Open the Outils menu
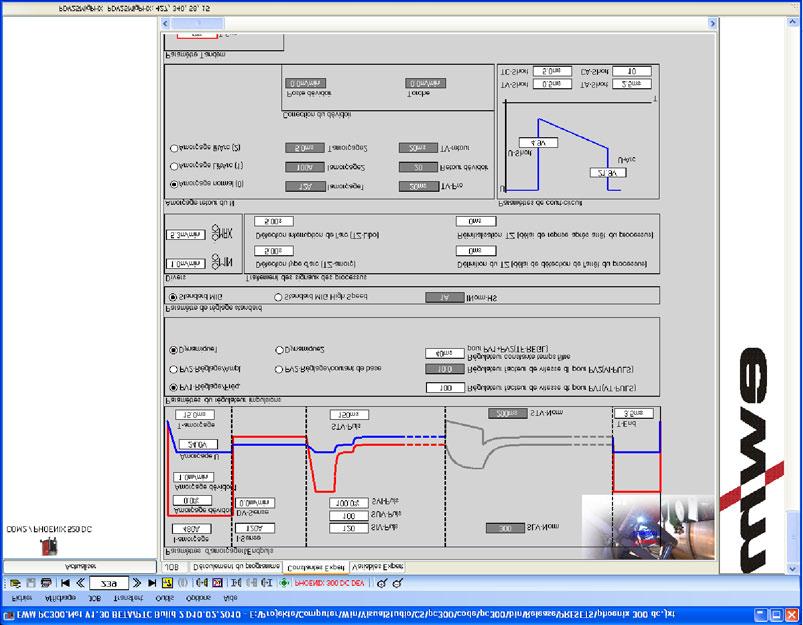 [164, 598]
